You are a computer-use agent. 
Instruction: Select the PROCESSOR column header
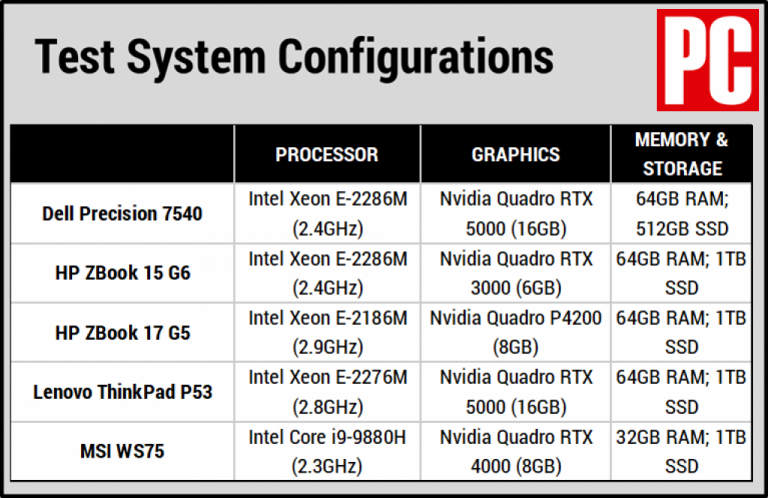[x=327, y=155]
